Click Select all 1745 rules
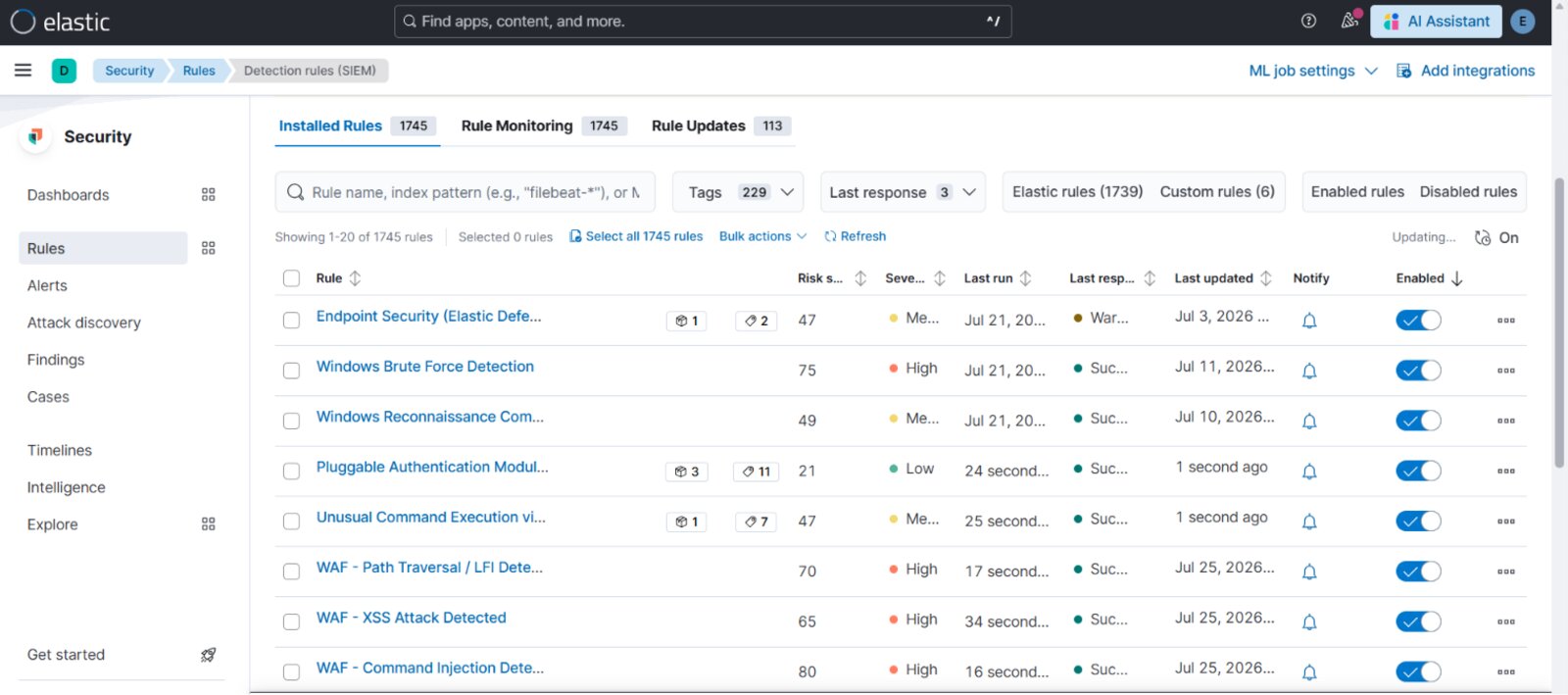 pos(636,236)
